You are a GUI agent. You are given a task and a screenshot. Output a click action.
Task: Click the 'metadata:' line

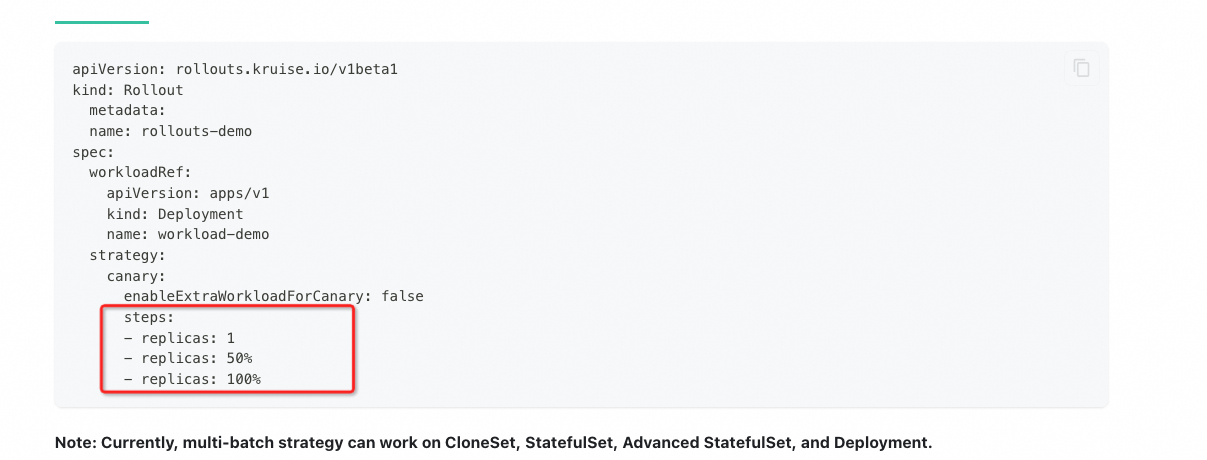click(127, 110)
